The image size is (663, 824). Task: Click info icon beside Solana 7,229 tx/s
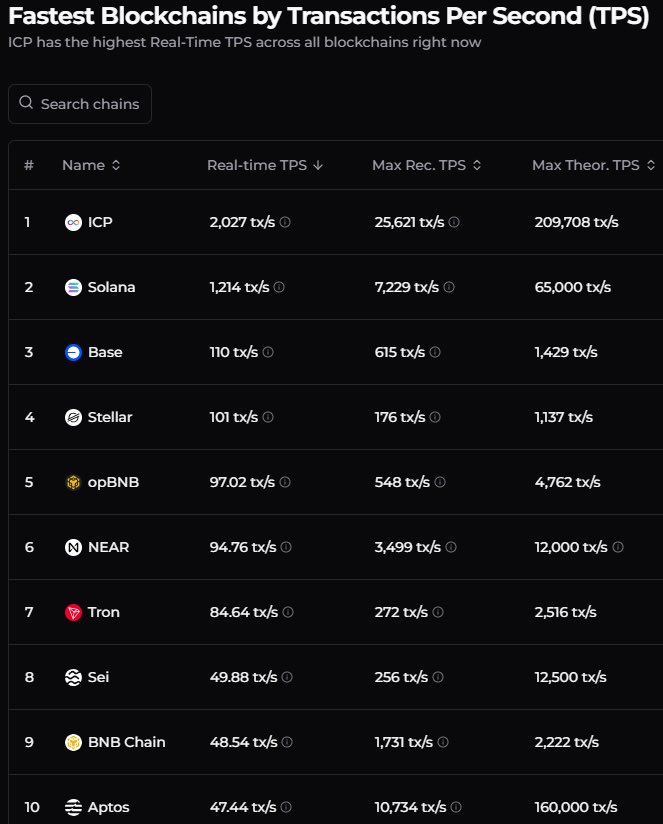(449, 287)
